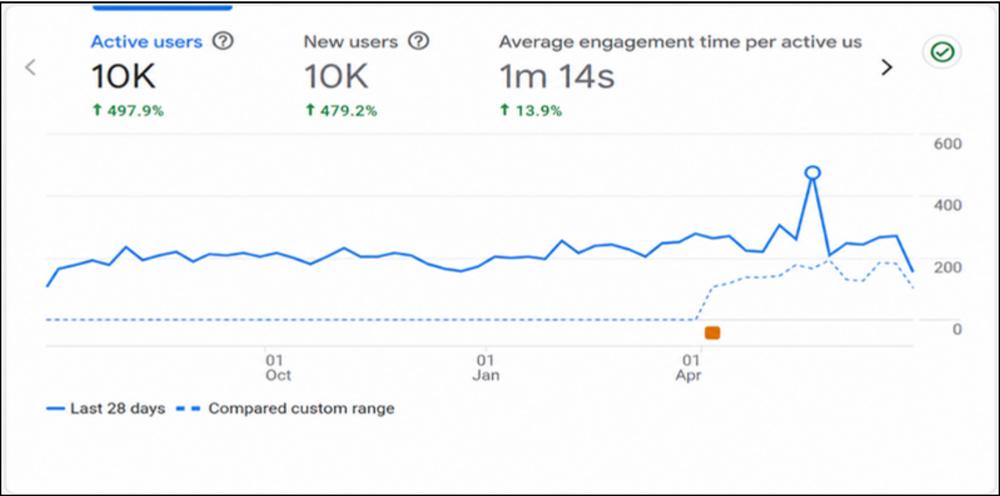Viewport: 1000px width, 496px height.
Task: Click Compared custom range legend entry
Action: click(x=284, y=409)
